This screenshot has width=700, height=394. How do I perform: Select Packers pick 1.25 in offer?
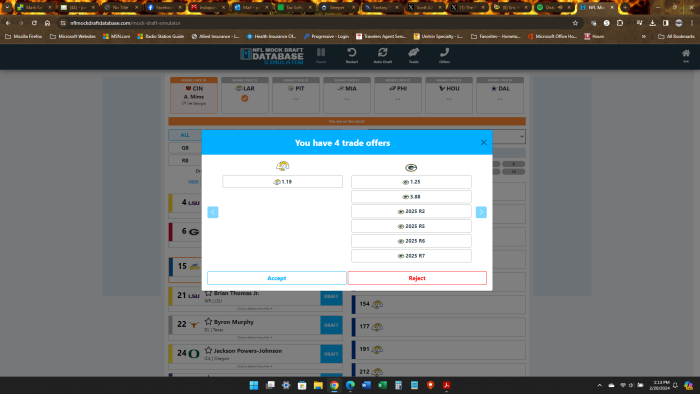click(411, 182)
